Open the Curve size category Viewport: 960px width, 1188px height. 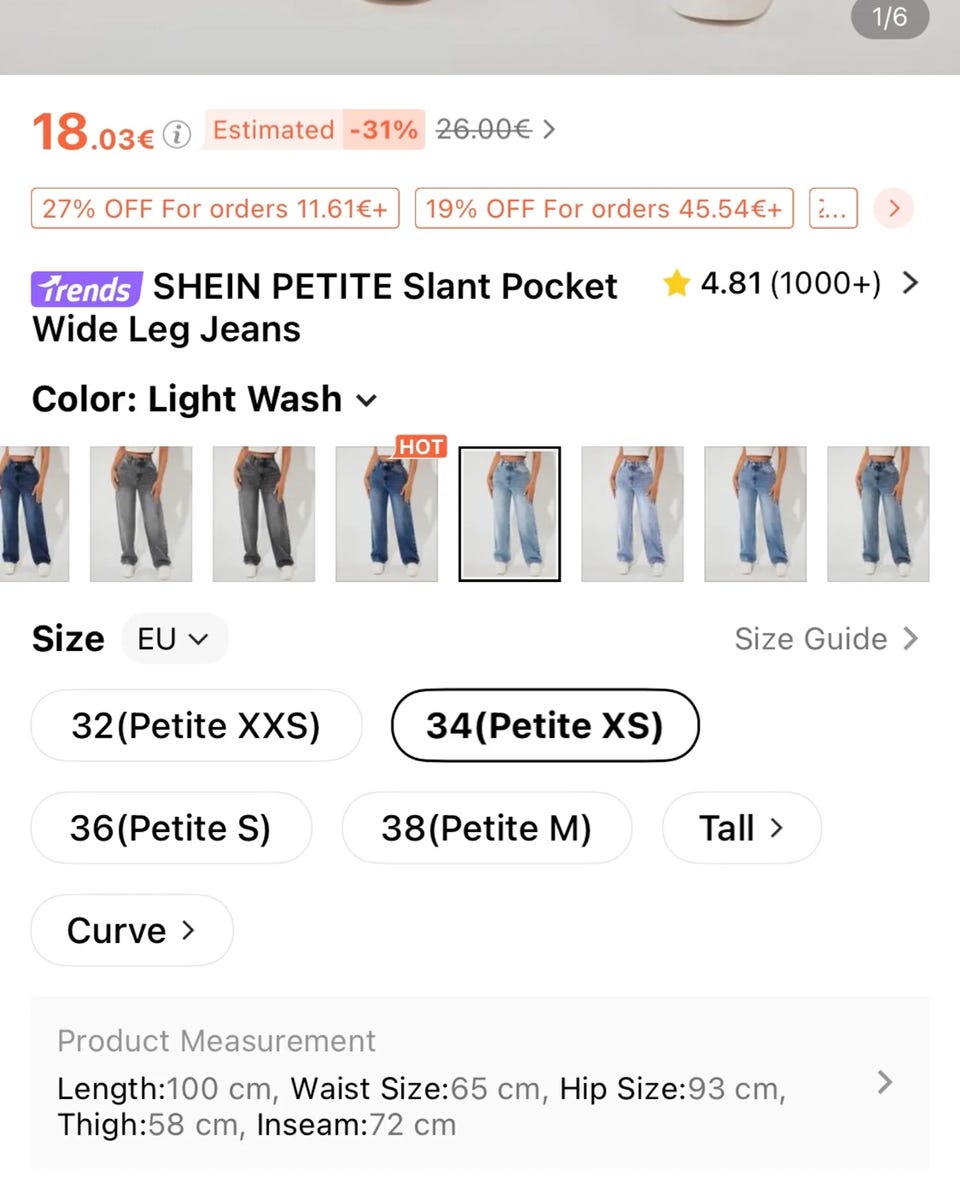pyautogui.click(x=131, y=931)
